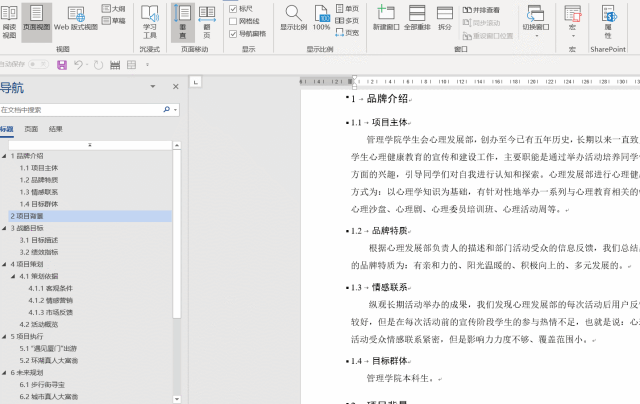The height and width of the screenshot is (404, 640).
Task: Open 草稿 draft view
Action: [x=113, y=20]
